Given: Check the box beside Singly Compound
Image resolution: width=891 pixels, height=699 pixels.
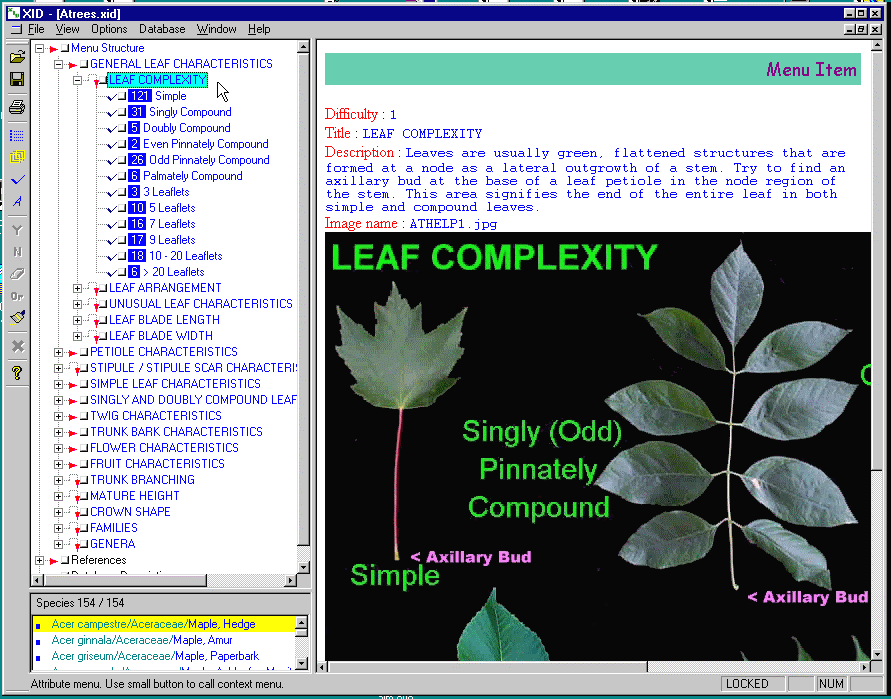Looking at the screenshot, I should pyautogui.click(x=122, y=113).
